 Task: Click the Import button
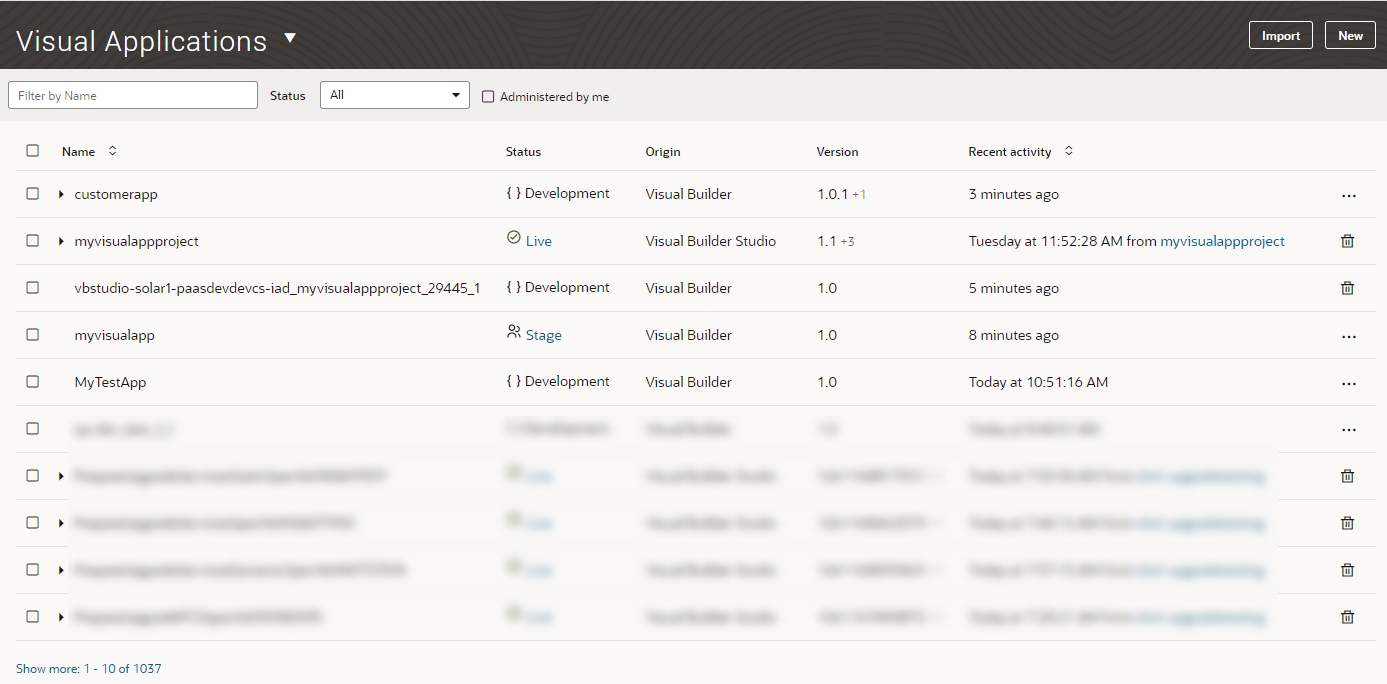click(1281, 35)
